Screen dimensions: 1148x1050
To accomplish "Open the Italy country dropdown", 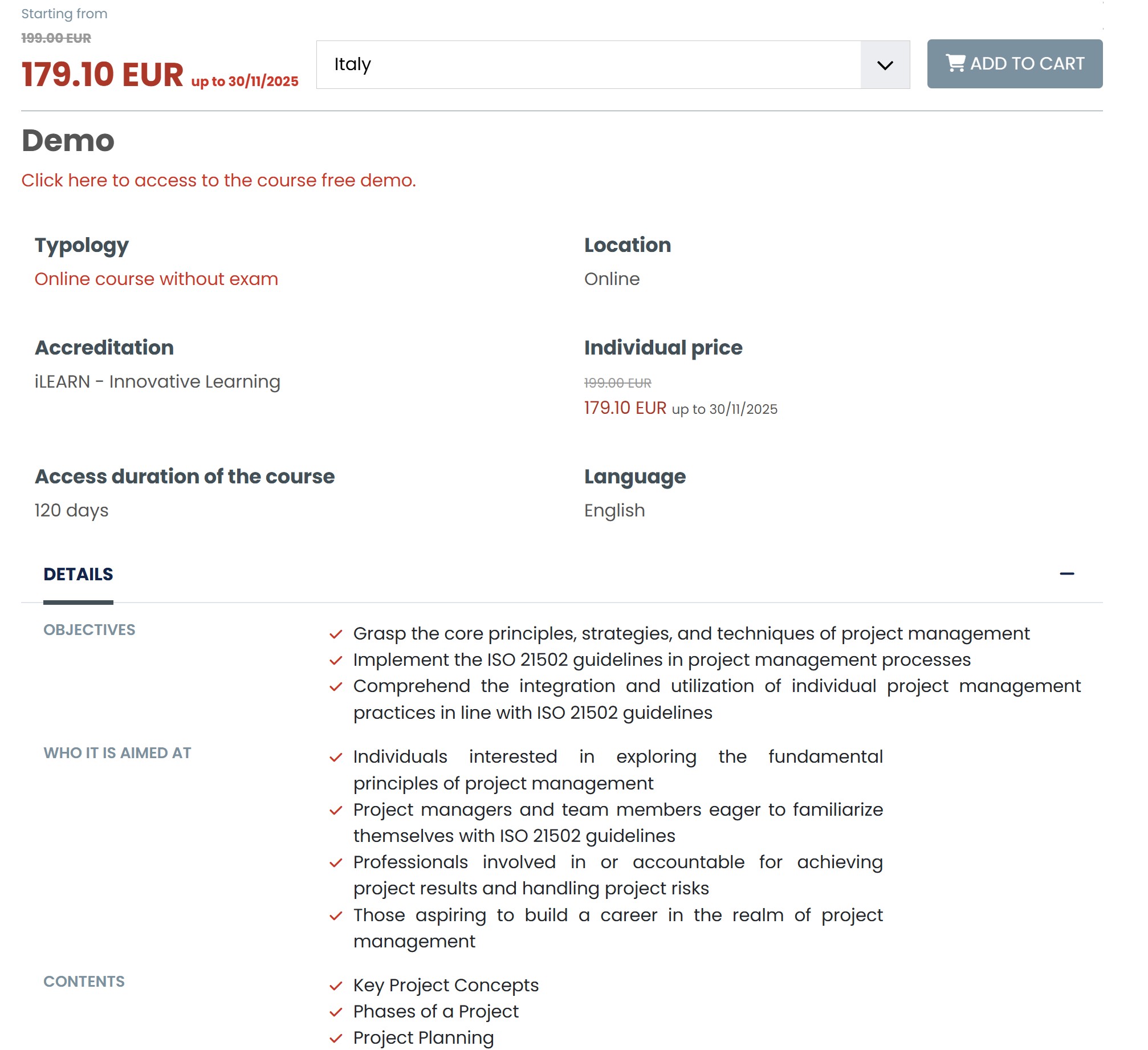I will click(x=588, y=64).
